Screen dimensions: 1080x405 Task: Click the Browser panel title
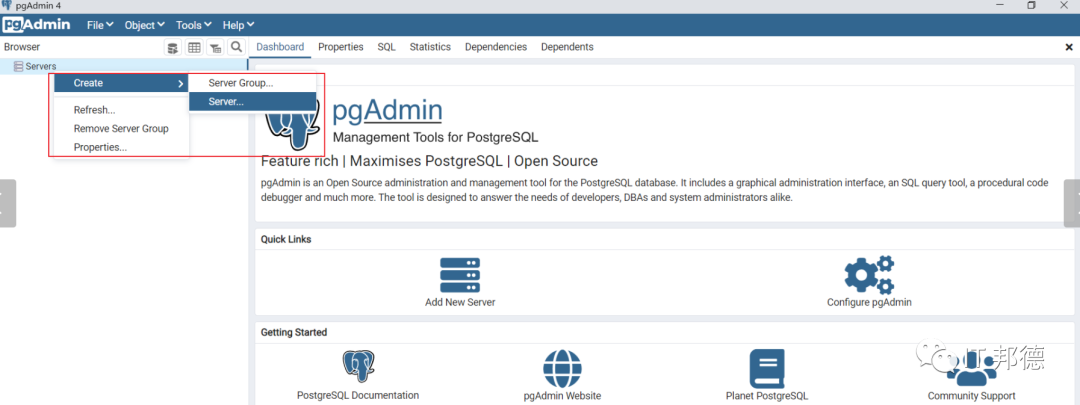pos(22,47)
